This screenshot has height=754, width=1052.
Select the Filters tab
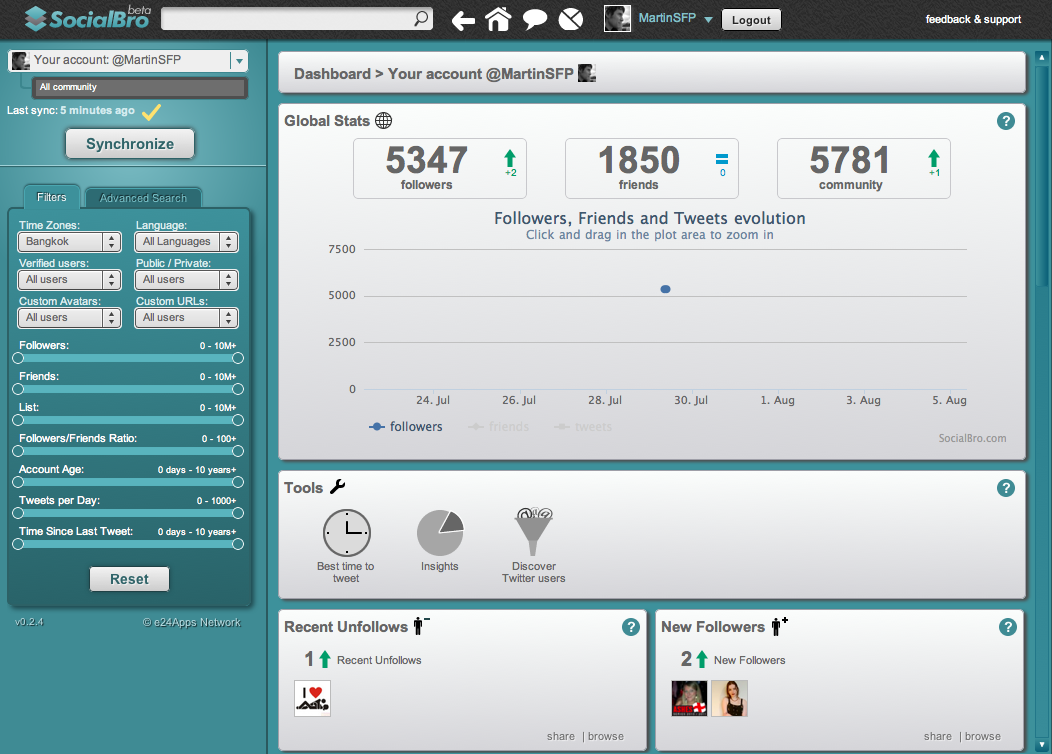[52, 197]
